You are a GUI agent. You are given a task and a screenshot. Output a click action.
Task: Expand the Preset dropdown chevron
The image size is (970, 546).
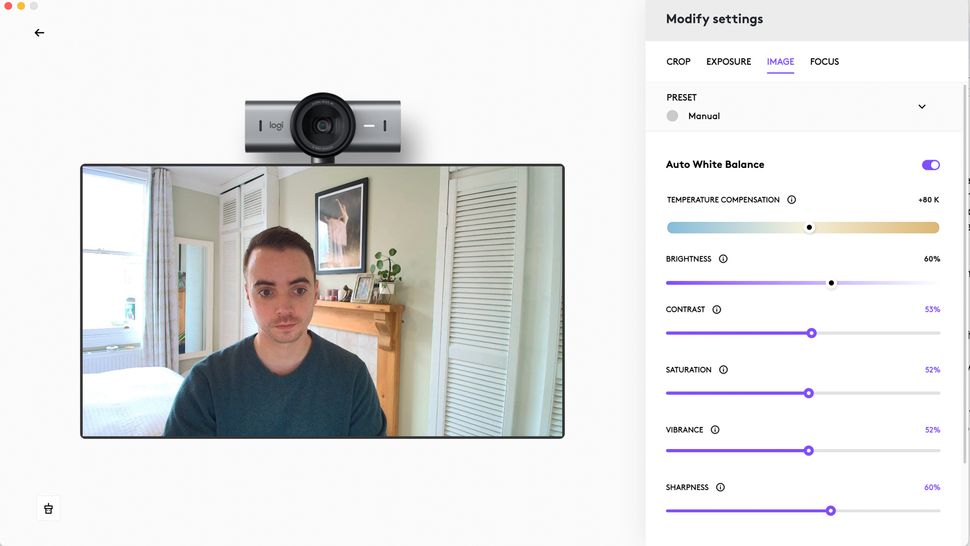(x=922, y=106)
